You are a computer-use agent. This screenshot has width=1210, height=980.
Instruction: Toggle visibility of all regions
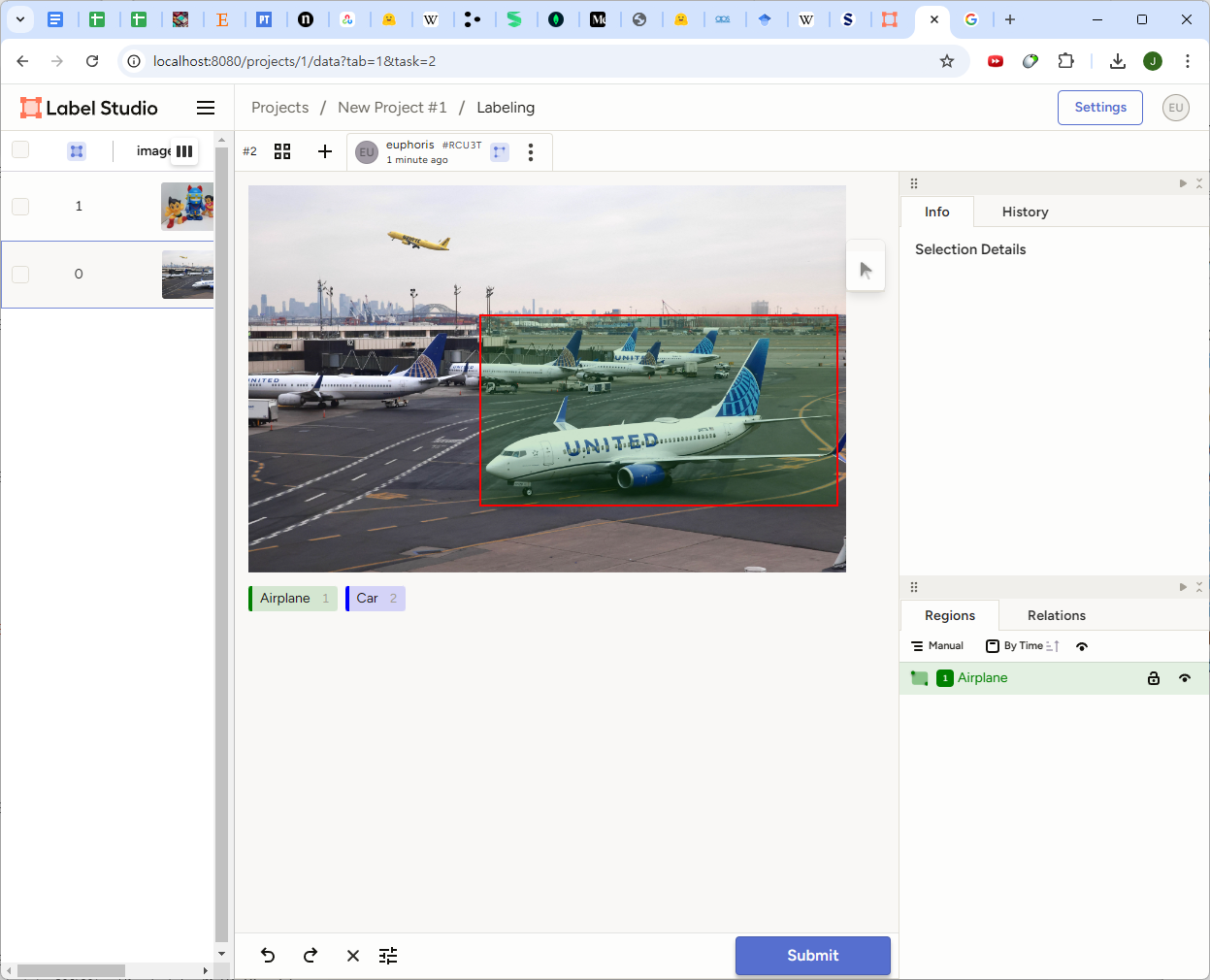[1082, 646]
